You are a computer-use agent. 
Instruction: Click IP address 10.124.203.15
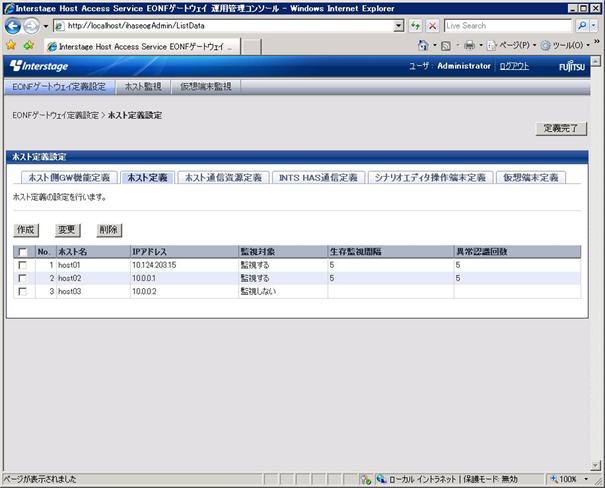click(x=154, y=265)
